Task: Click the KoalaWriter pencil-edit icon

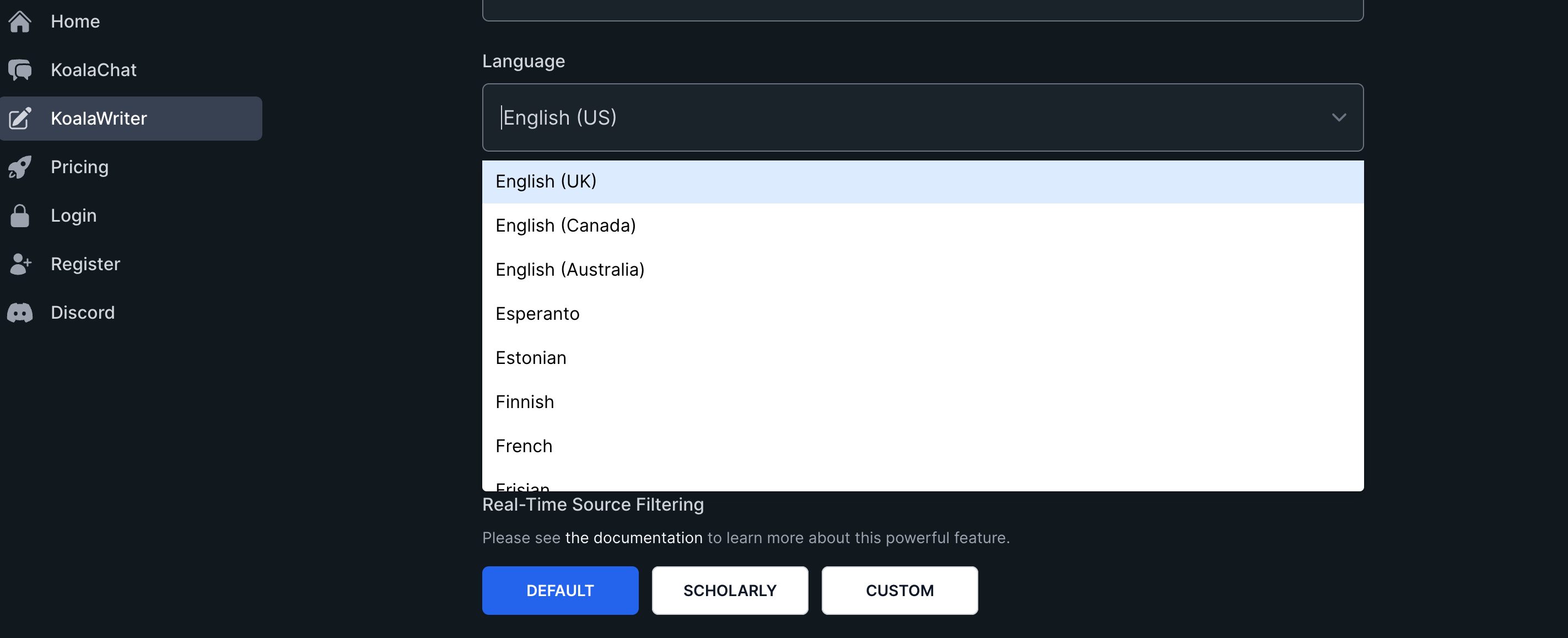Action: (x=19, y=118)
